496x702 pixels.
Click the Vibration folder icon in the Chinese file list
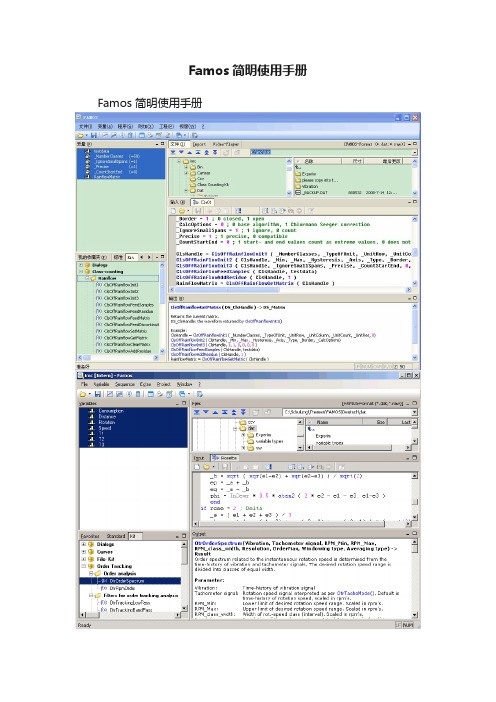(298, 186)
